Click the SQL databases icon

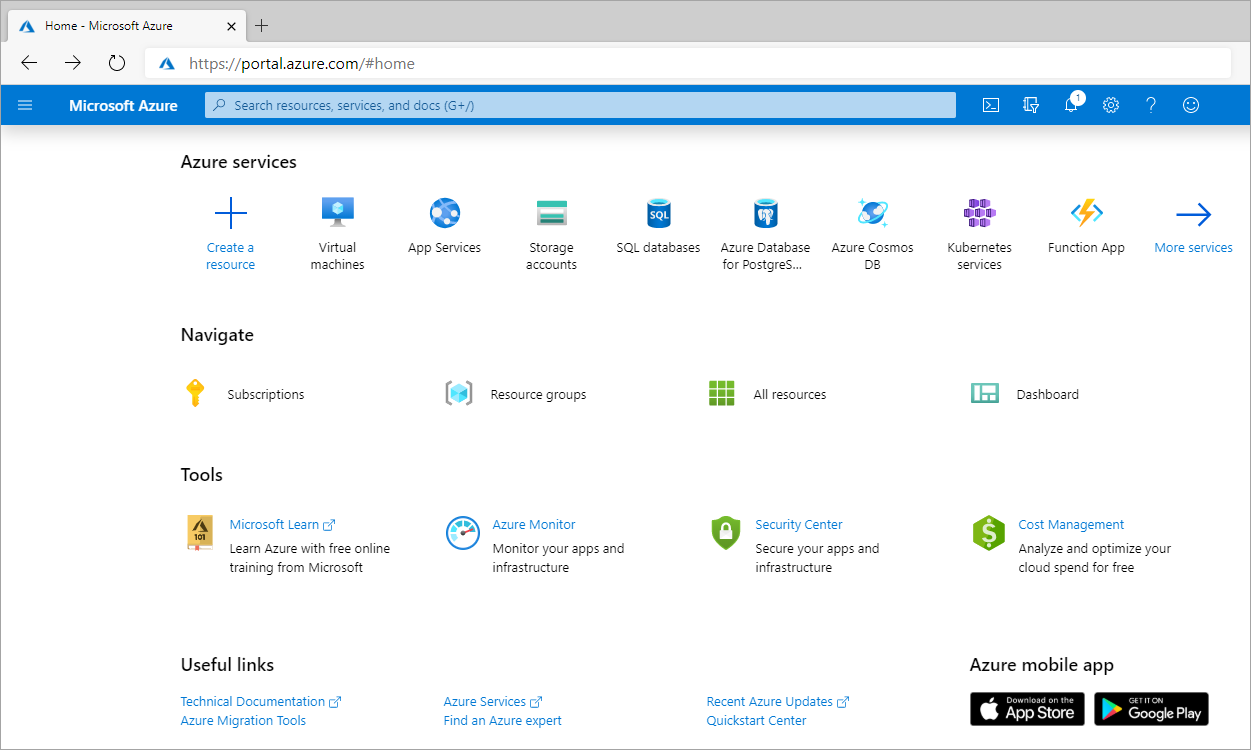click(658, 212)
